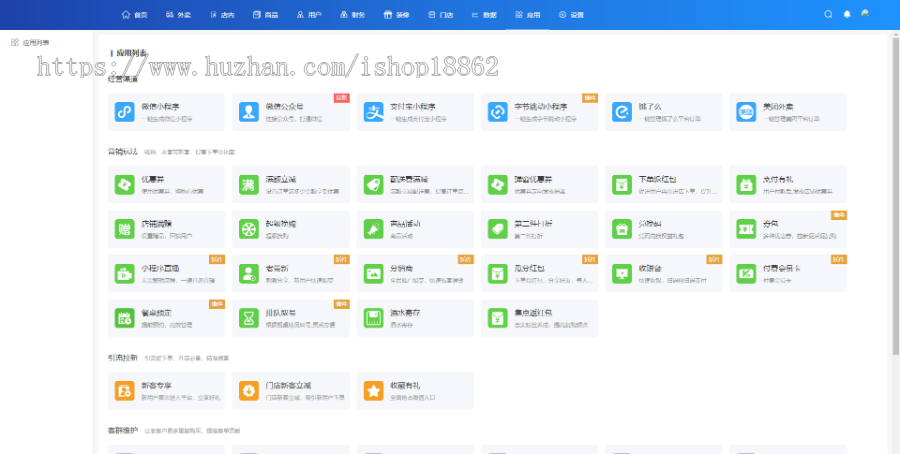Image resolution: width=900 pixels, height=454 pixels.
Task: Open the 配送费满减 tag icon
Action: tap(373, 184)
